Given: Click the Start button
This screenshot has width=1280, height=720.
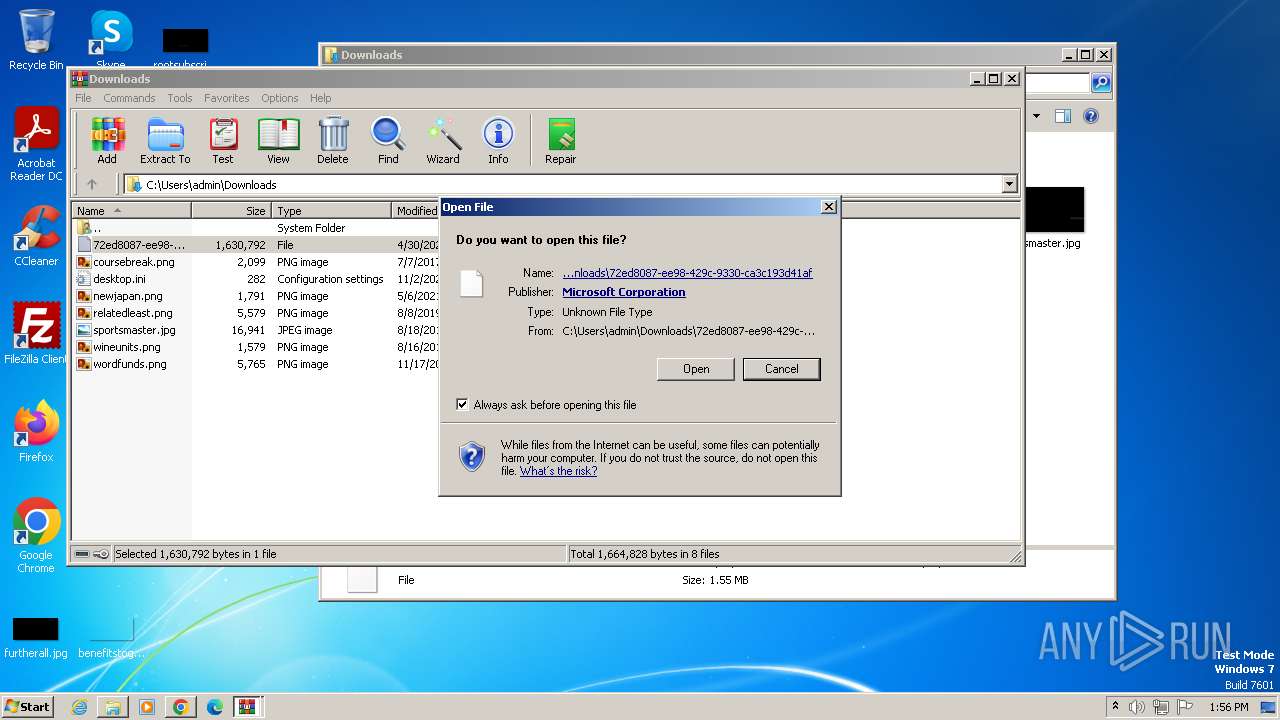Looking at the screenshot, I should pyautogui.click(x=27, y=707).
